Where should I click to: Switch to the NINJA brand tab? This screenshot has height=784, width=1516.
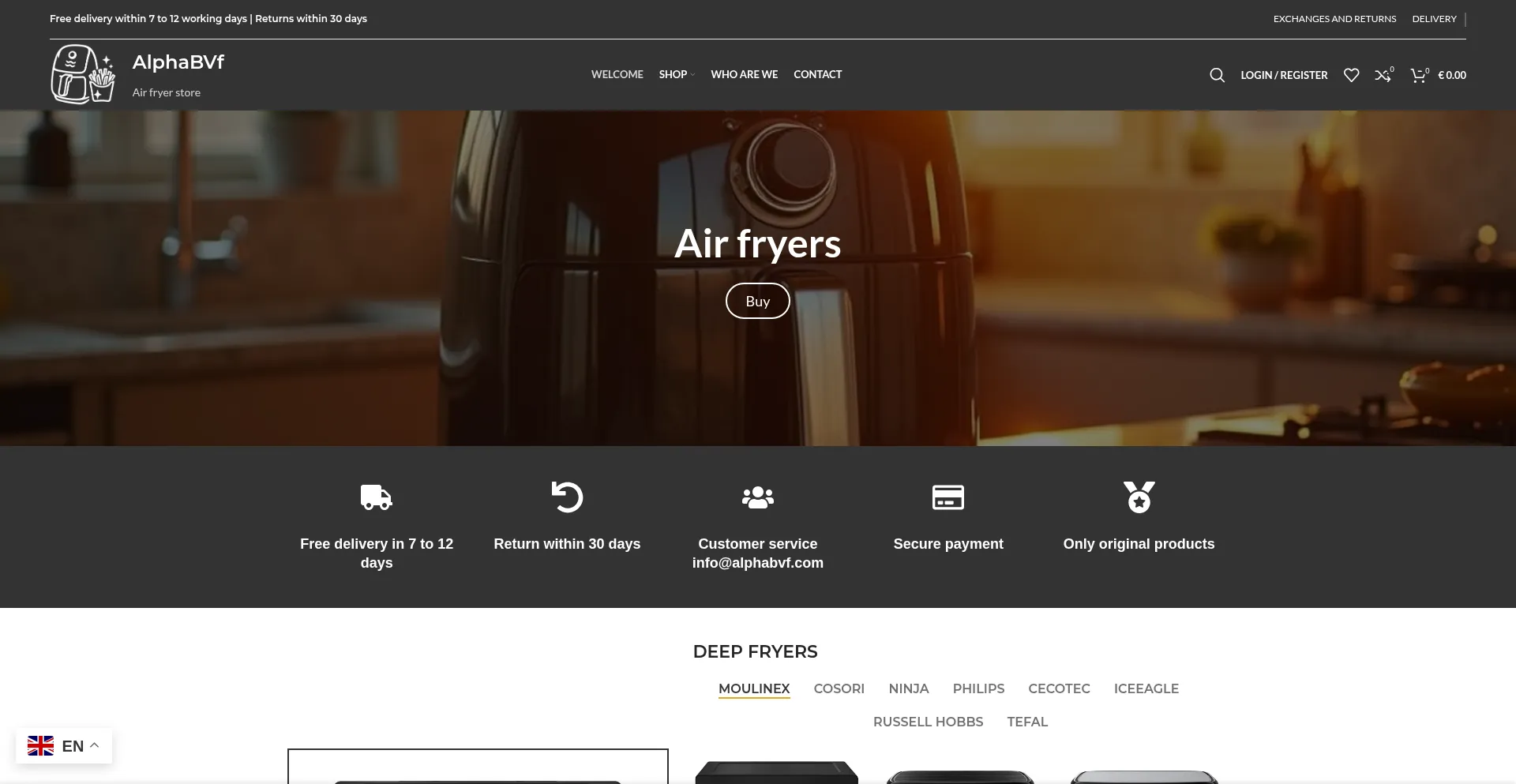click(908, 688)
